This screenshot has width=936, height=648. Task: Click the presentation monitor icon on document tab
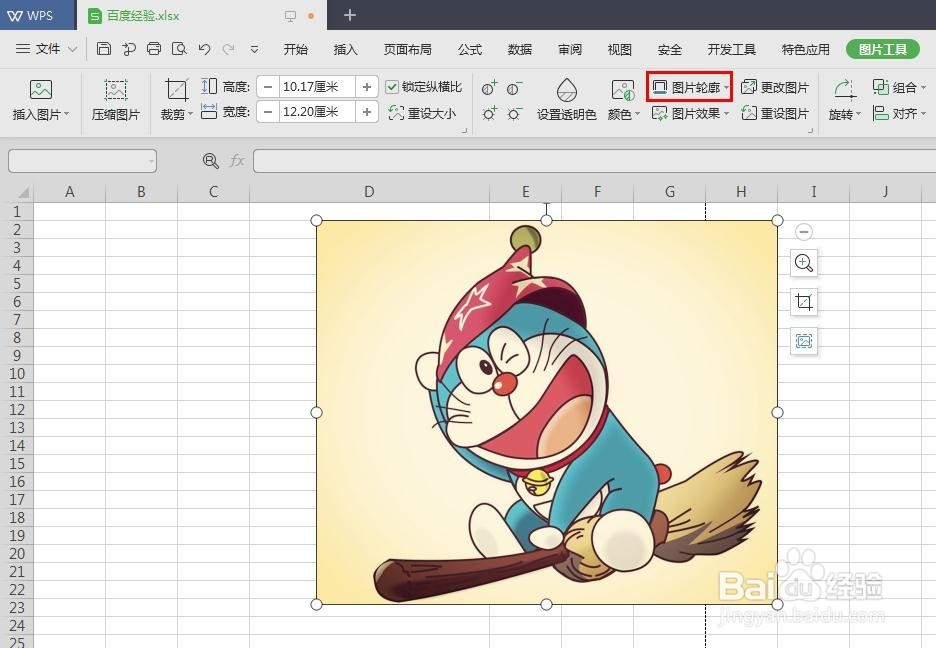(x=290, y=16)
